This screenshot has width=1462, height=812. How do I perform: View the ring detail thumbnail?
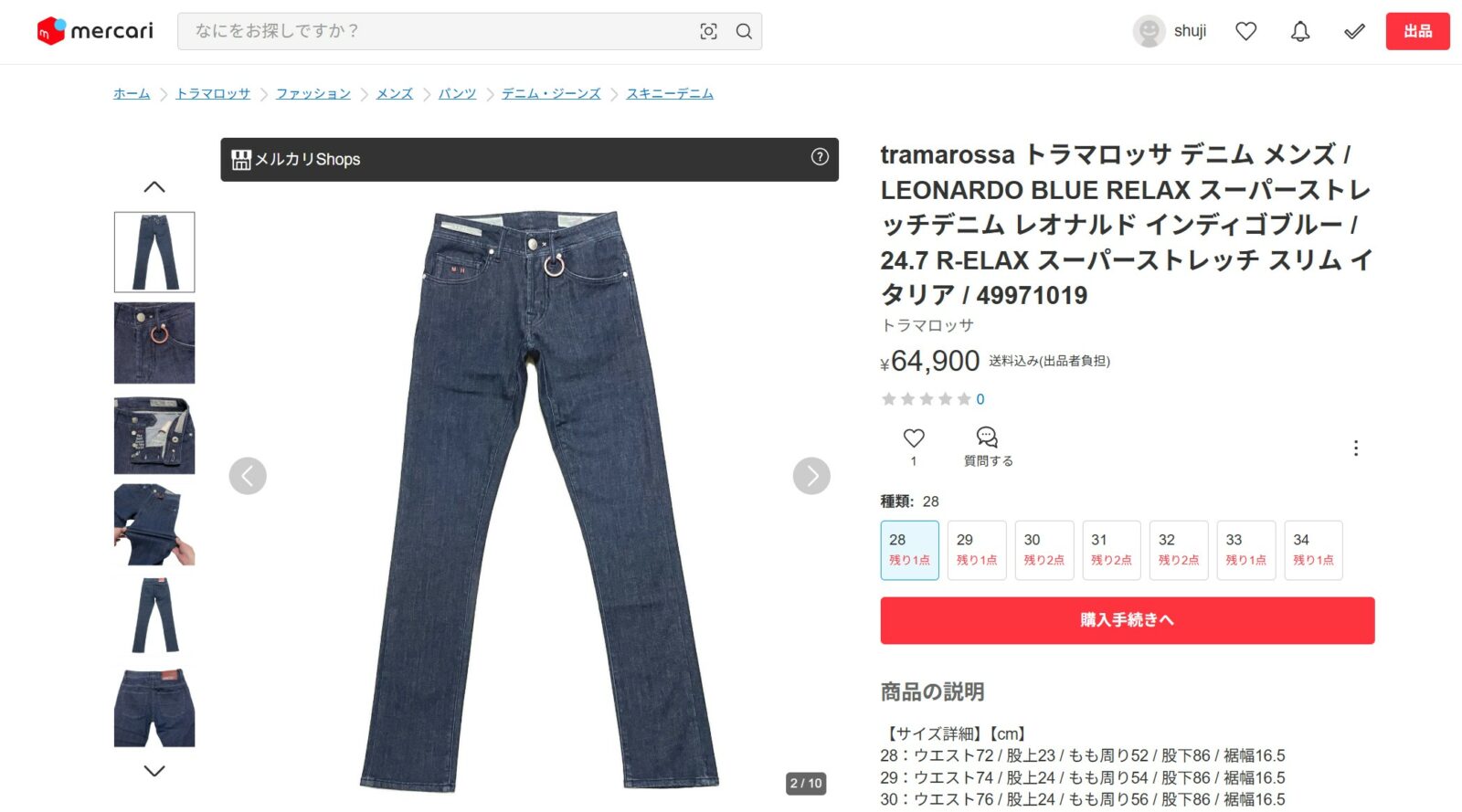coord(154,343)
